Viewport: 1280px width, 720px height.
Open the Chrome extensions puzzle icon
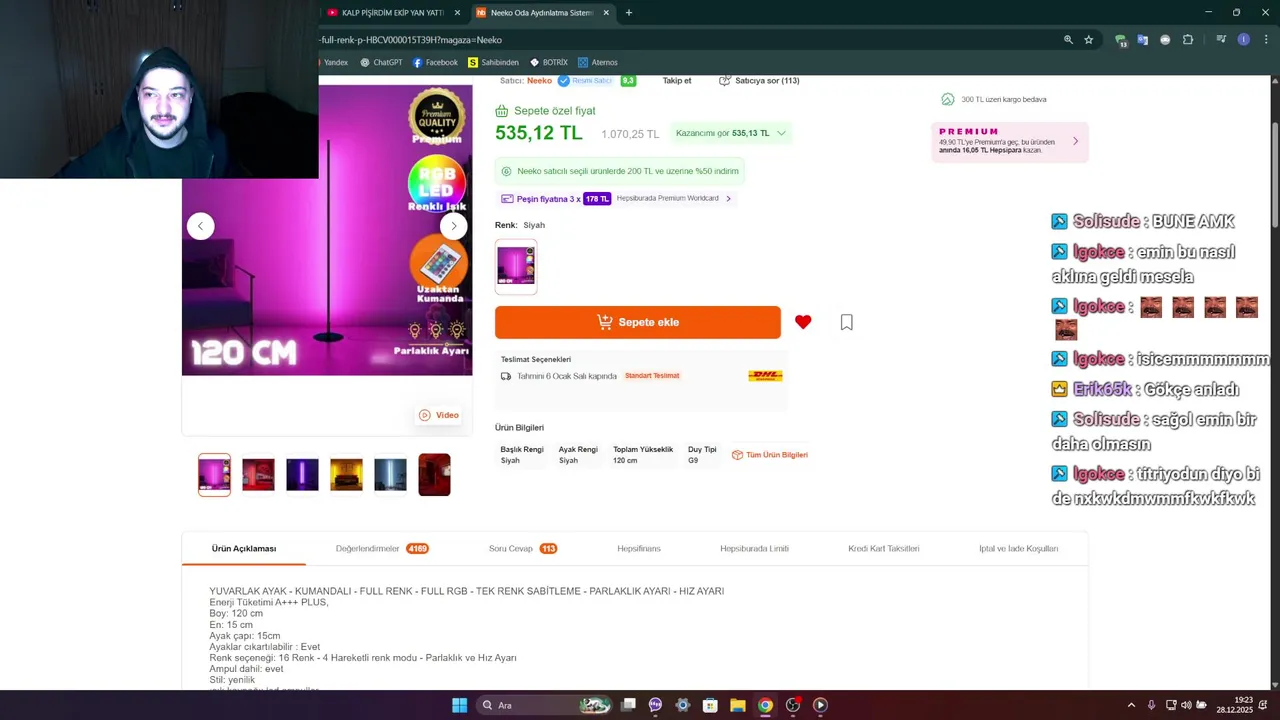pyautogui.click(x=1188, y=40)
